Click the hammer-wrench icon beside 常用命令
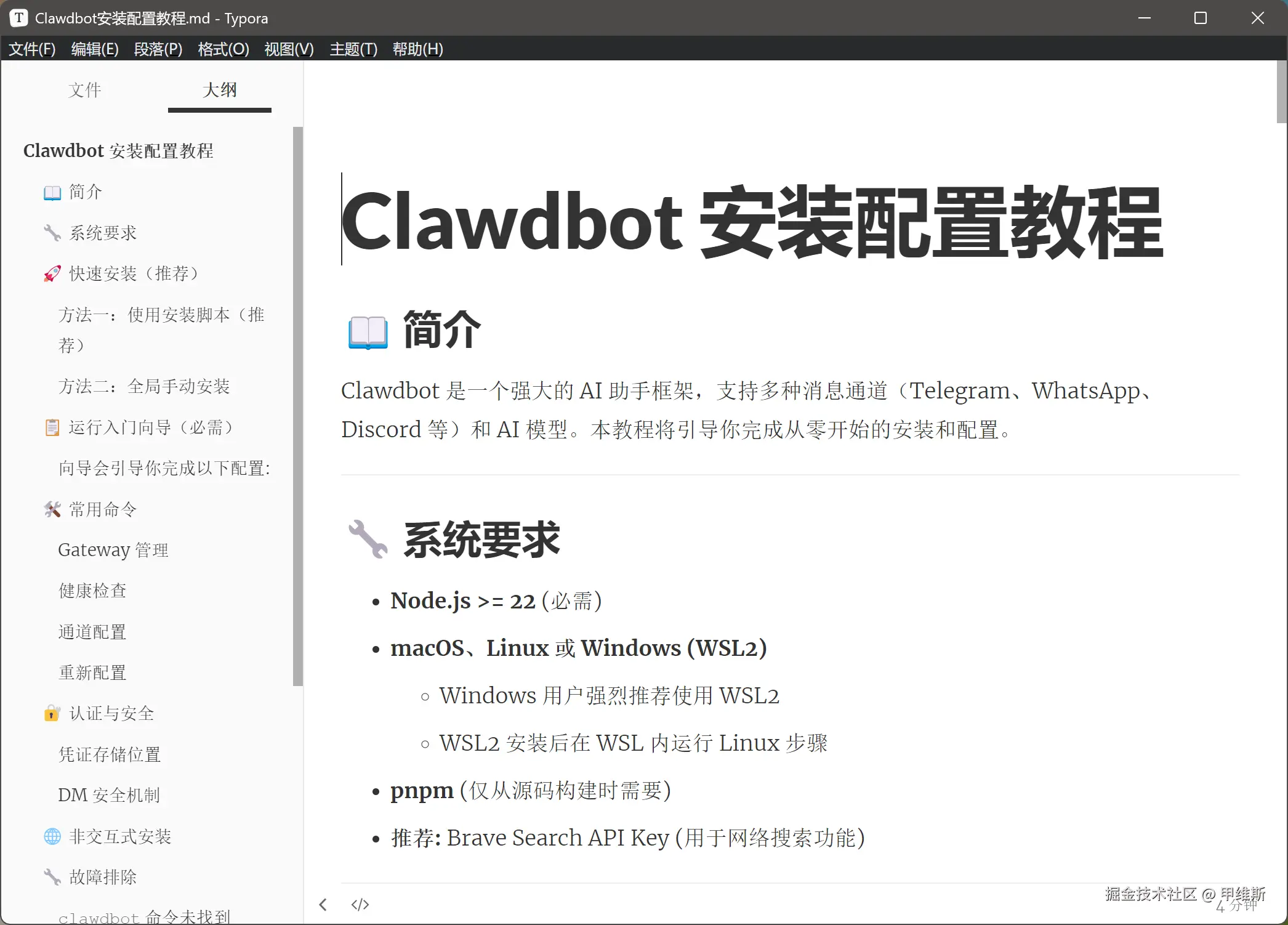 point(52,509)
